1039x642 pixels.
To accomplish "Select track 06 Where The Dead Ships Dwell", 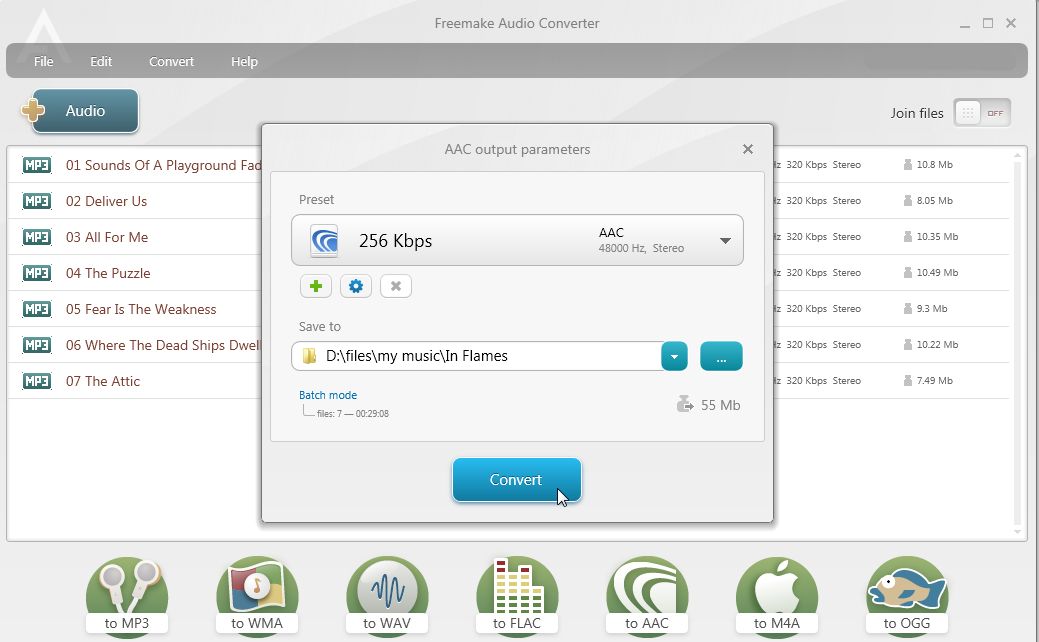I will (x=164, y=345).
